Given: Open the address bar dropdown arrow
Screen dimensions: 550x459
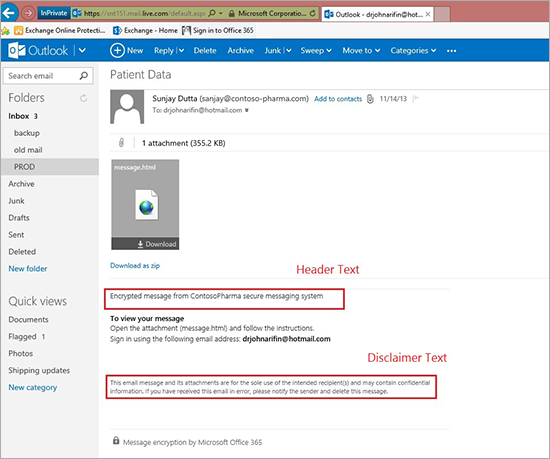Looking at the screenshot, I should tap(221, 13).
